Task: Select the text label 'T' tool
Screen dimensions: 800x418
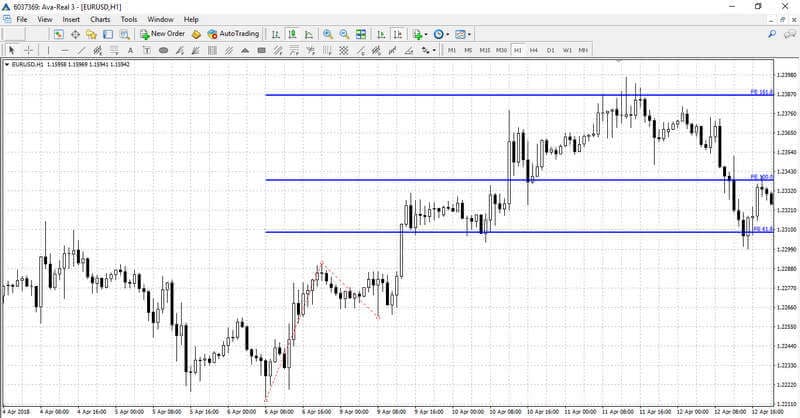Action: pyautogui.click(x=146, y=50)
